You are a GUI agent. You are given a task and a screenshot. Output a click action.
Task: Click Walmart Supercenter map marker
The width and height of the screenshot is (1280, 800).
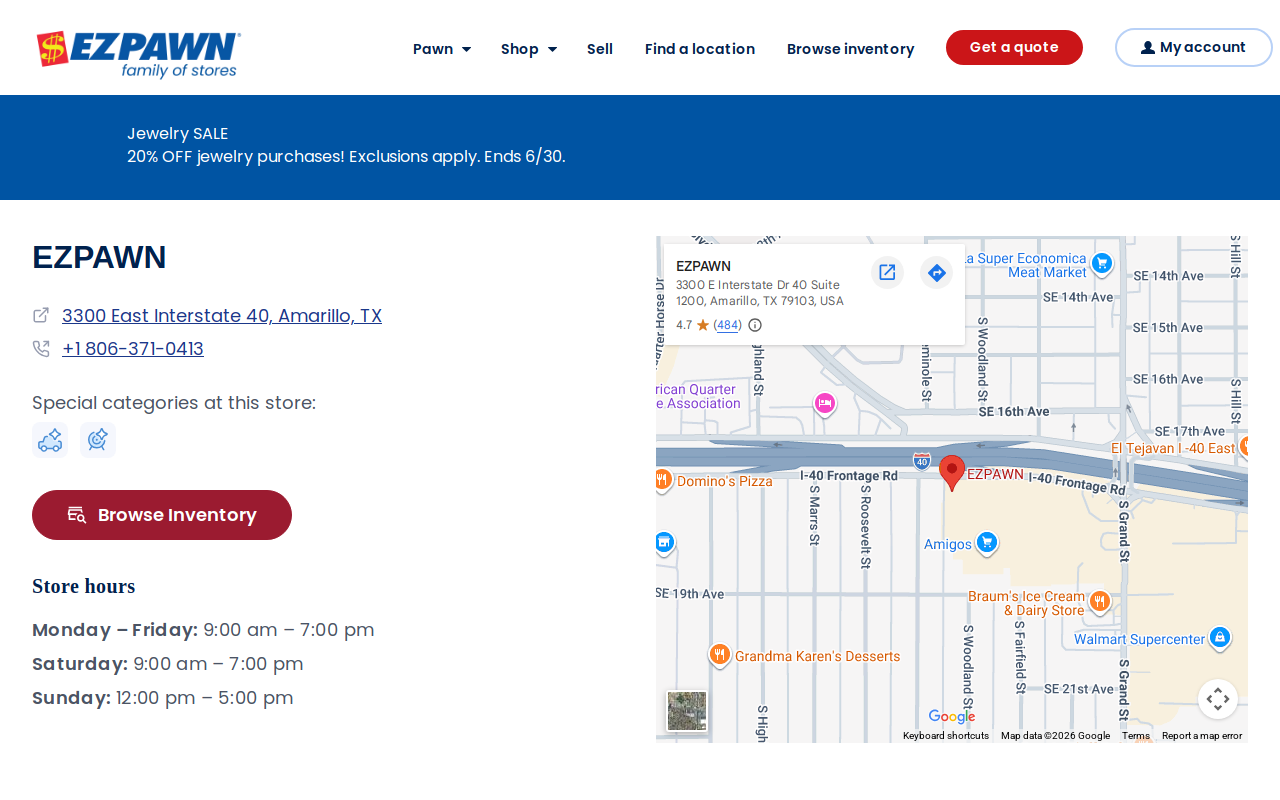pos(1219,638)
